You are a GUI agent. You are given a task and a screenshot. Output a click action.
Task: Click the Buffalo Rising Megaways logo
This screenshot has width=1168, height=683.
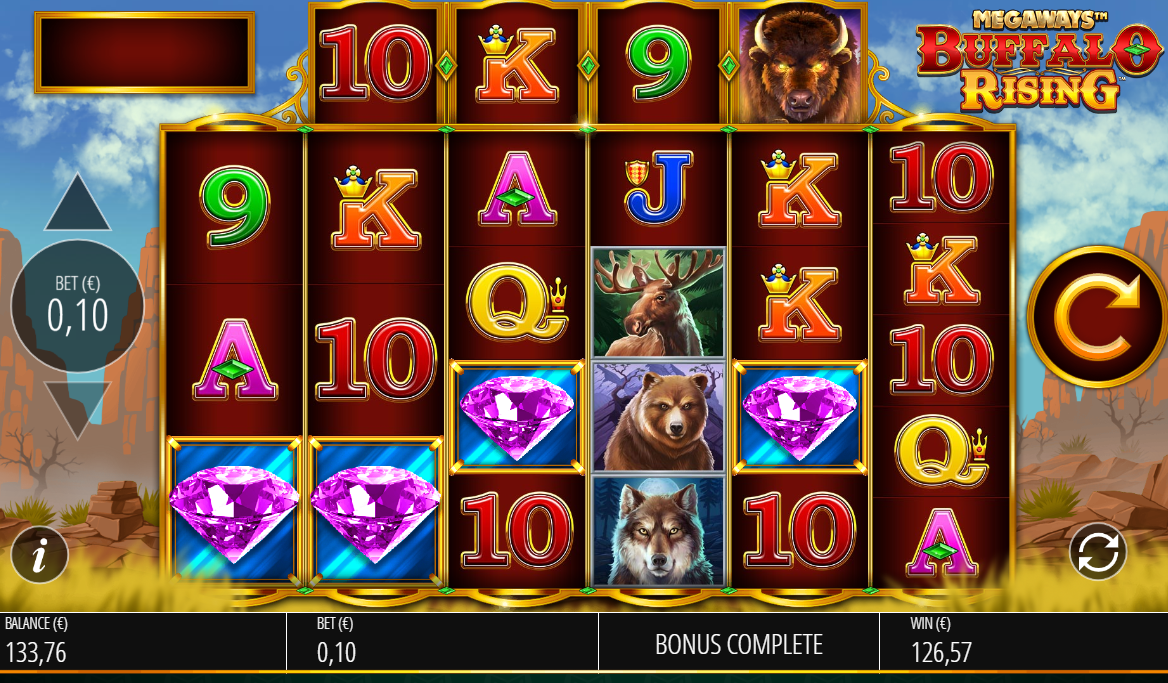tap(1038, 60)
